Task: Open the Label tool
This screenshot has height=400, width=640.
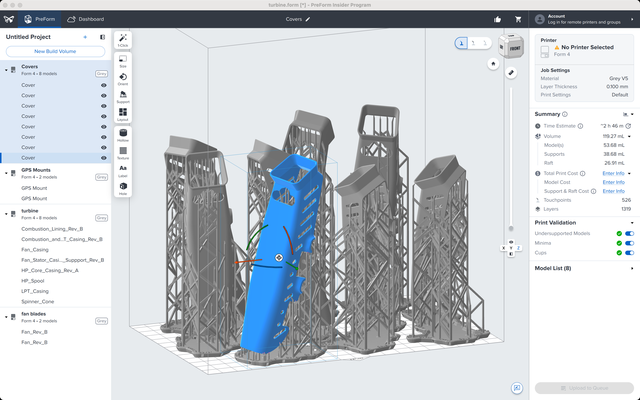Action: 123,171
